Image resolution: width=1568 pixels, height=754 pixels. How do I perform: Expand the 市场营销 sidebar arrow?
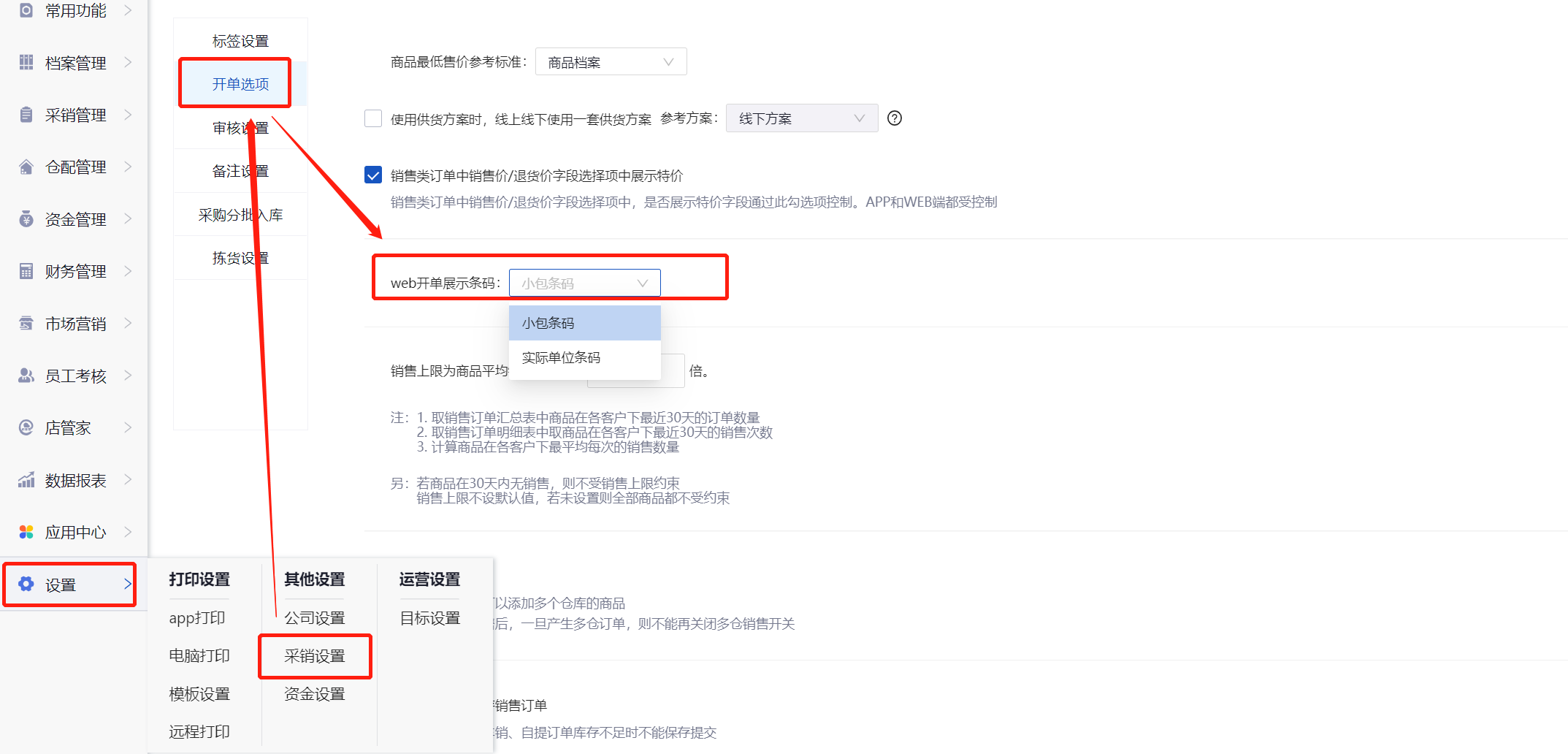pyautogui.click(x=128, y=323)
